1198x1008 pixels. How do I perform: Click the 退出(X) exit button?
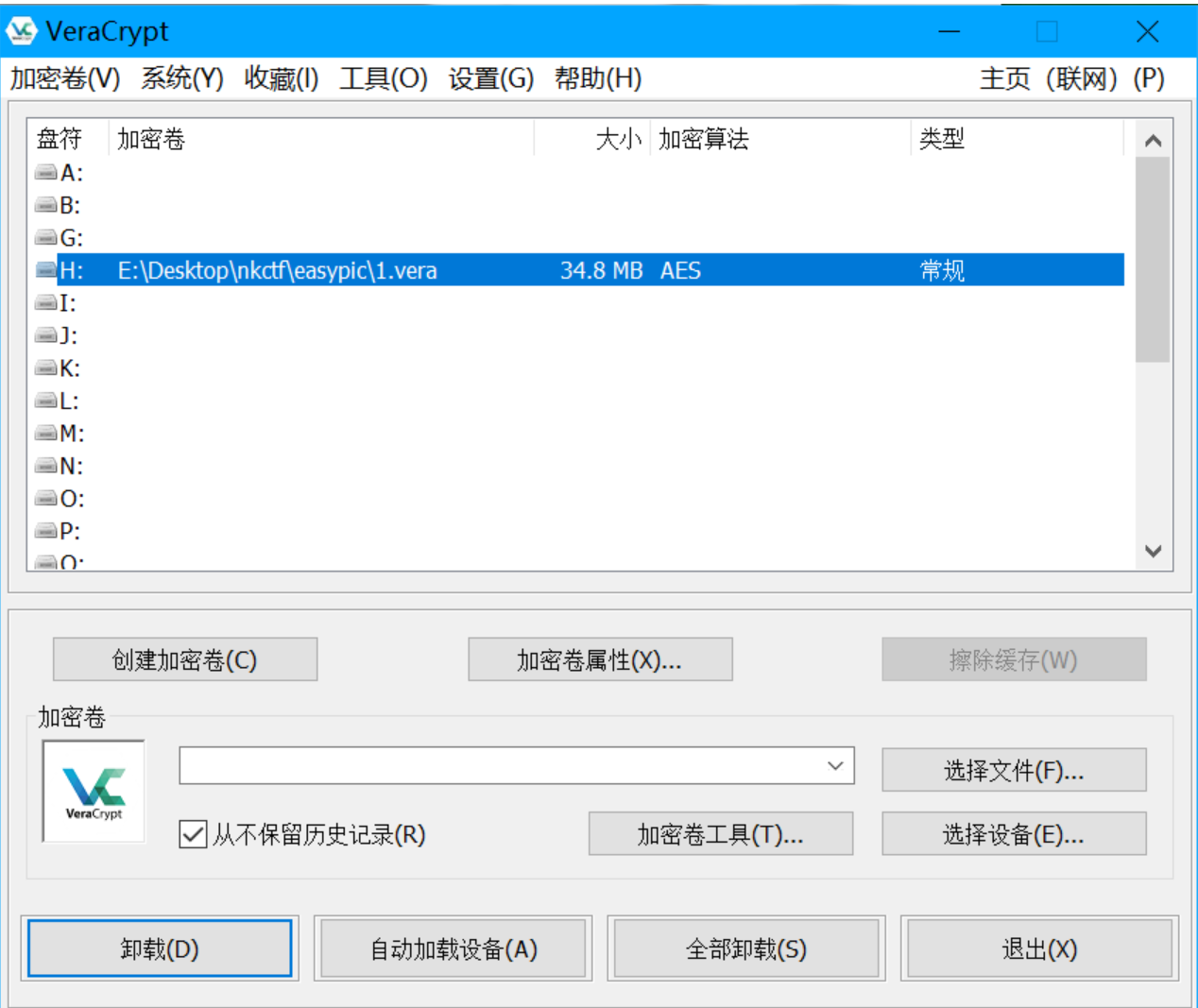coord(1039,948)
